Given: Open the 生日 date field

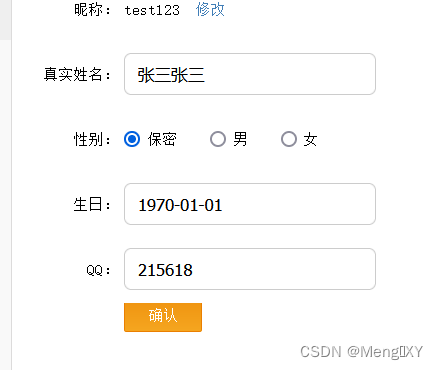Looking at the screenshot, I should pyautogui.click(x=250, y=204).
